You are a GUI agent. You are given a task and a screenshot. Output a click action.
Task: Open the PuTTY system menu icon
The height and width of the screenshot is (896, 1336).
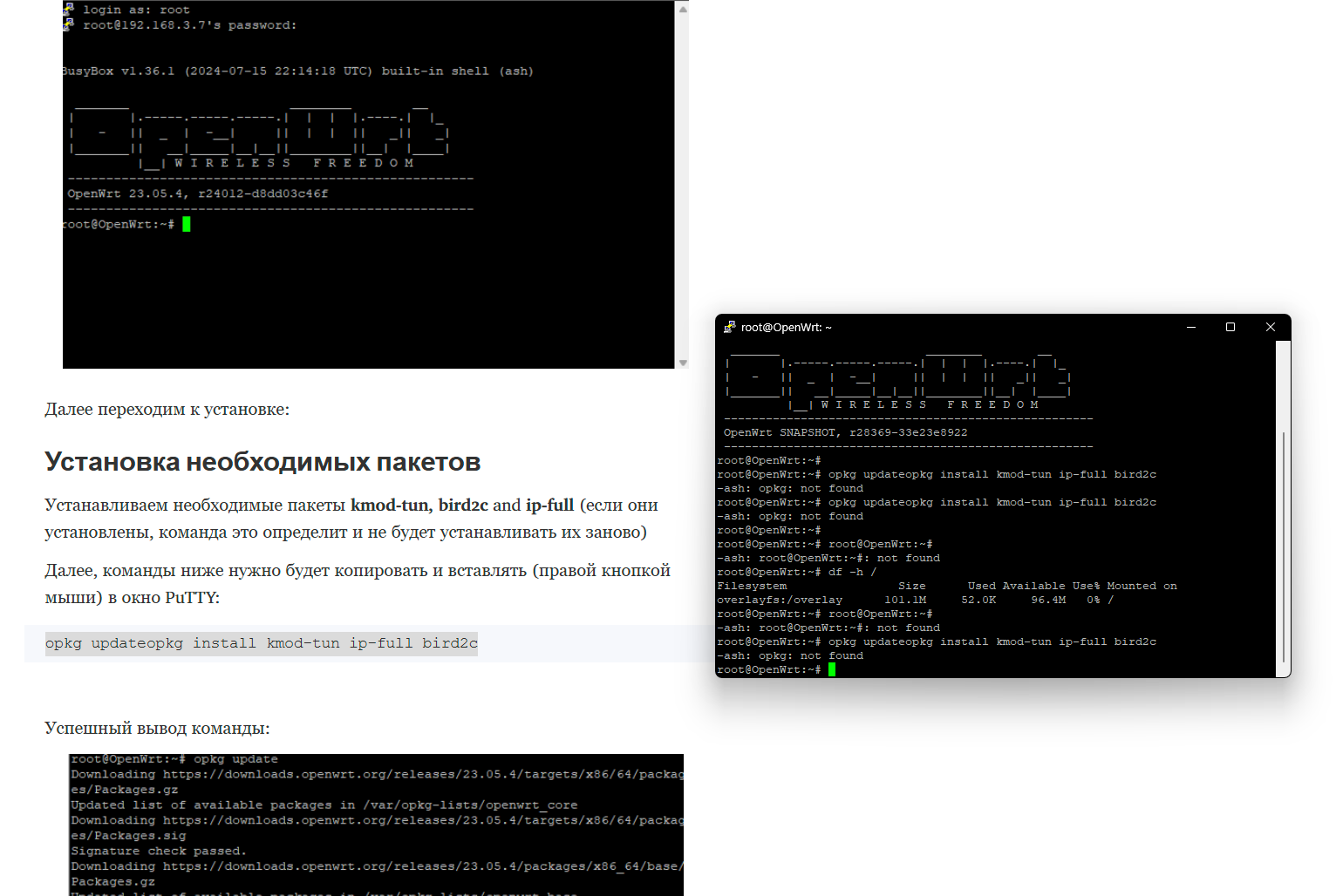[x=730, y=327]
